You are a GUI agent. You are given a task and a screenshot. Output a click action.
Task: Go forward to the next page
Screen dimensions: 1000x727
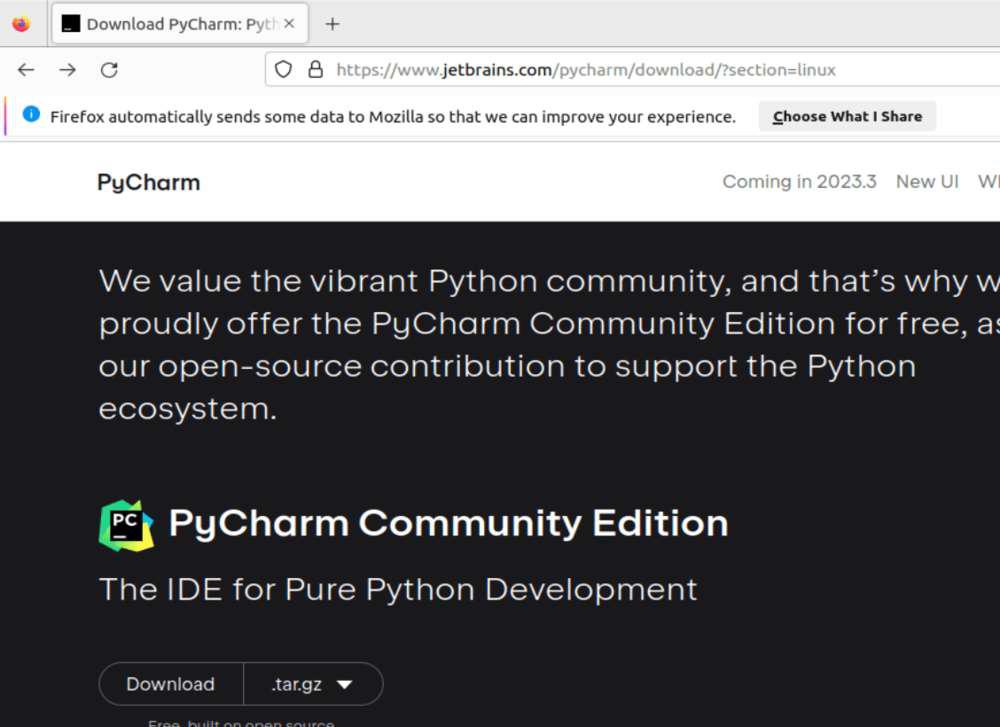67,70
